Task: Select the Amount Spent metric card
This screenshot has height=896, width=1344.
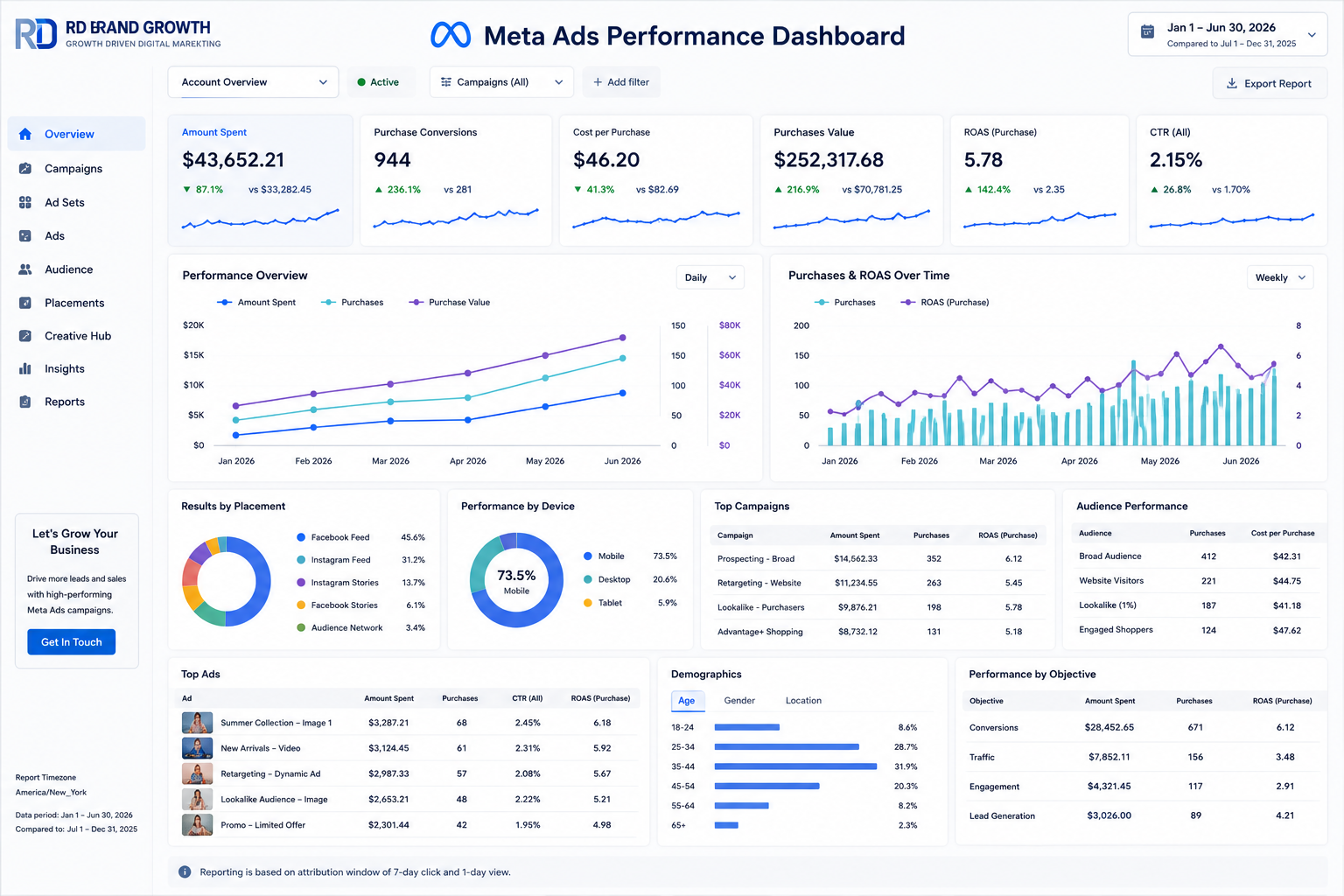Action: [261, 180]
